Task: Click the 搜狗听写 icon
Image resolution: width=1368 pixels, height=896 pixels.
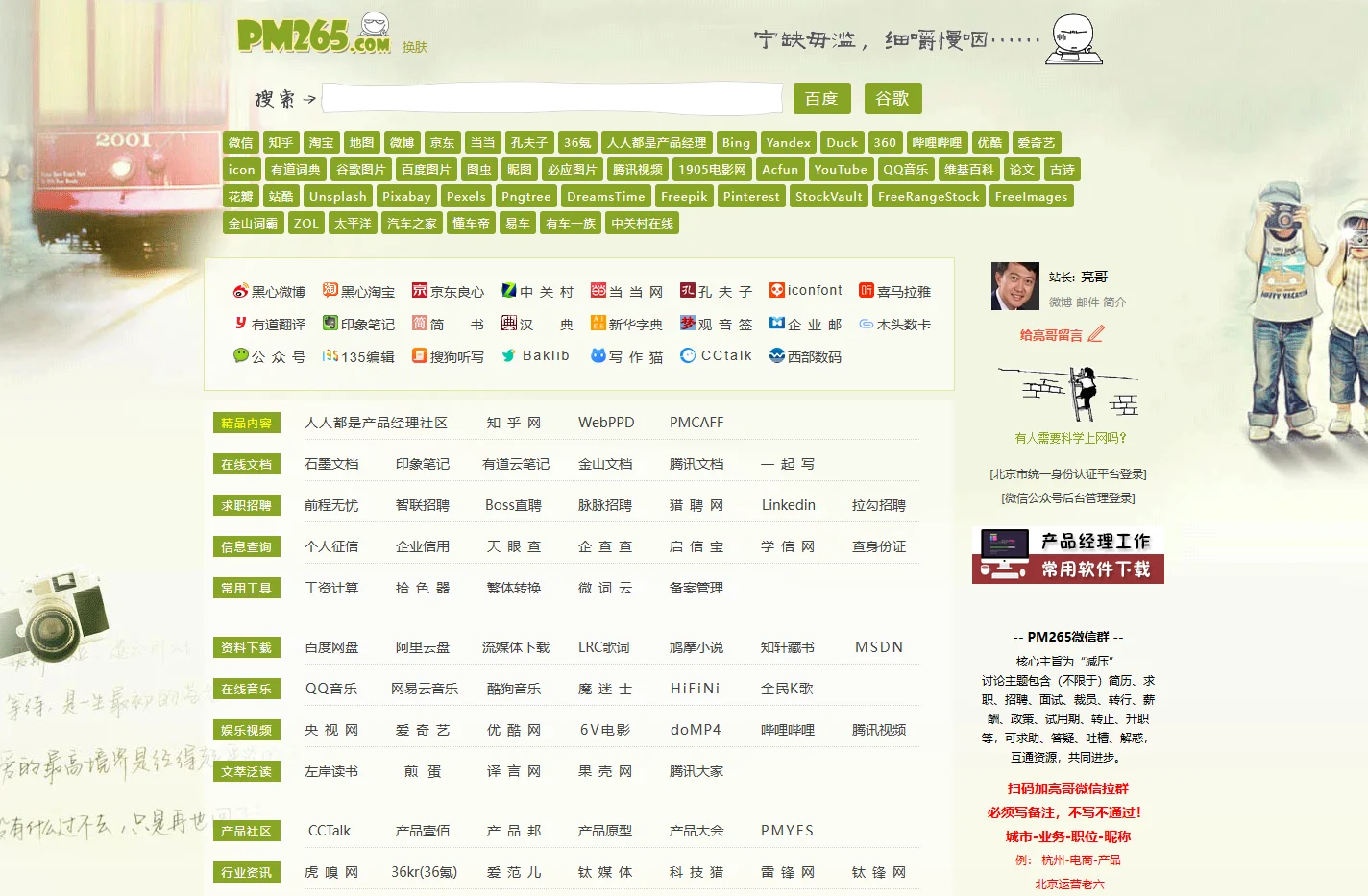Action: pyautogui.click(x=420, y=355)
